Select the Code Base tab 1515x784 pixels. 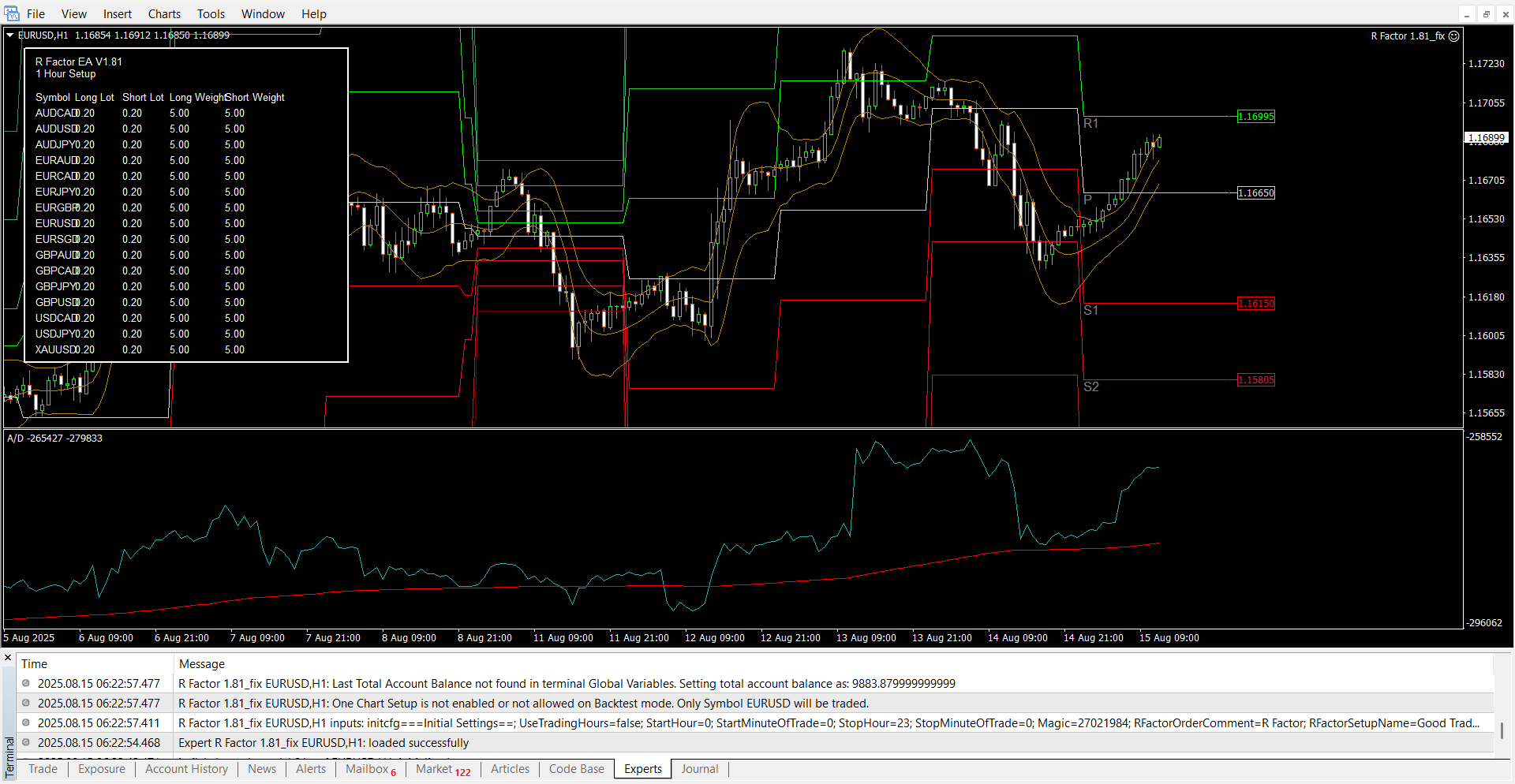click(x=576, y=769)
